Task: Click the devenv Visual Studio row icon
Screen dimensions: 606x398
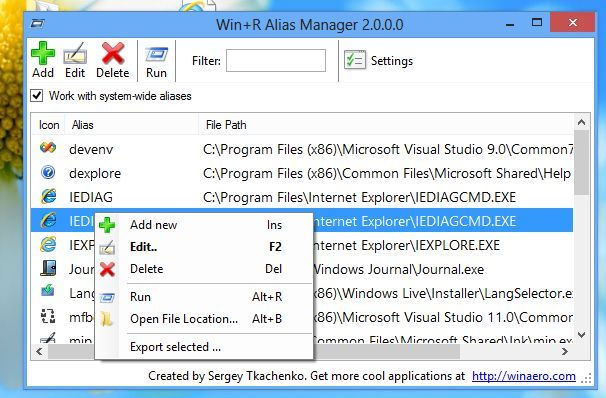Action: (x=48, y=148)
